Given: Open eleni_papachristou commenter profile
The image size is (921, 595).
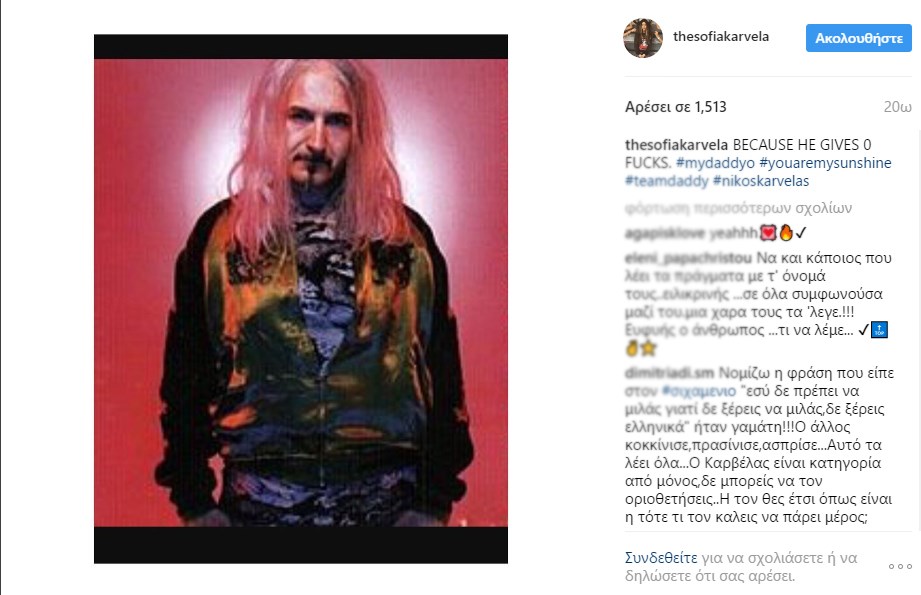Looking at the screenshot, I should point(688,258).
